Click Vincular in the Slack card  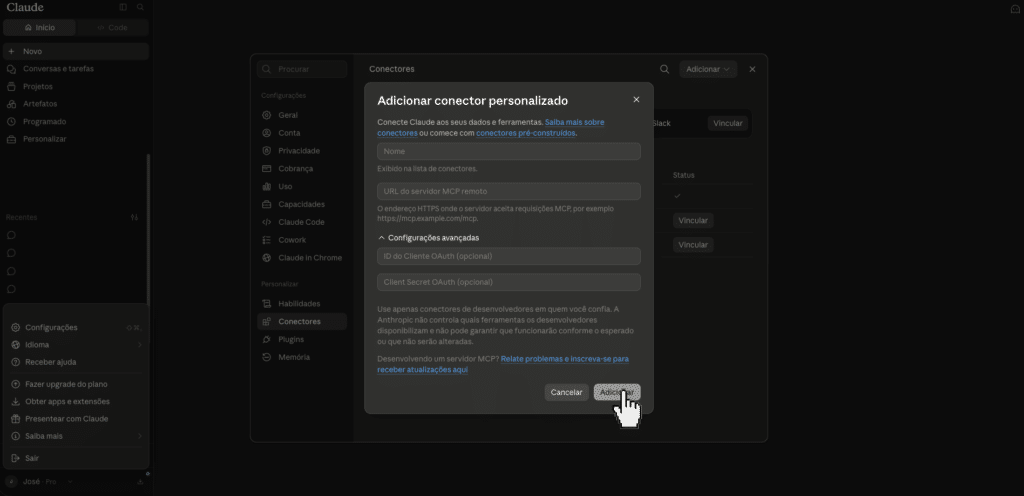pos(728,123)
